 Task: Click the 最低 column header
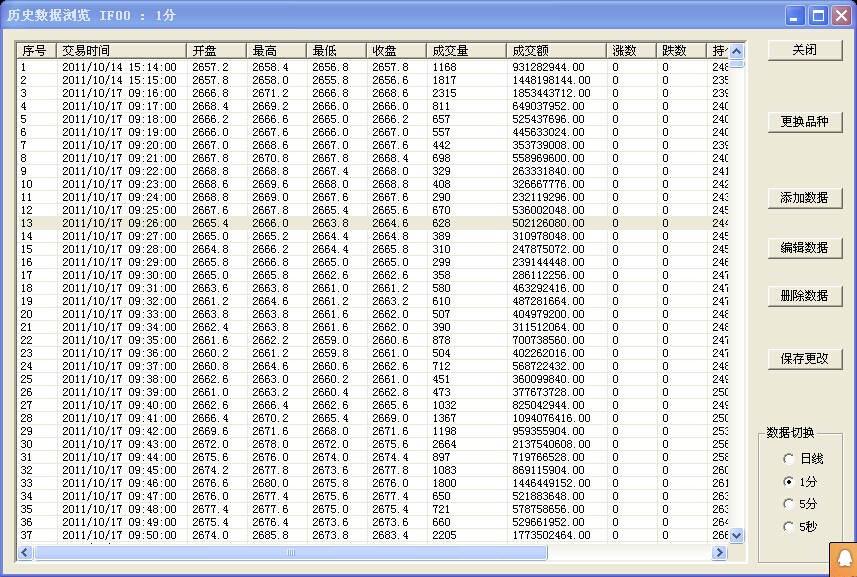pos(336,51)
